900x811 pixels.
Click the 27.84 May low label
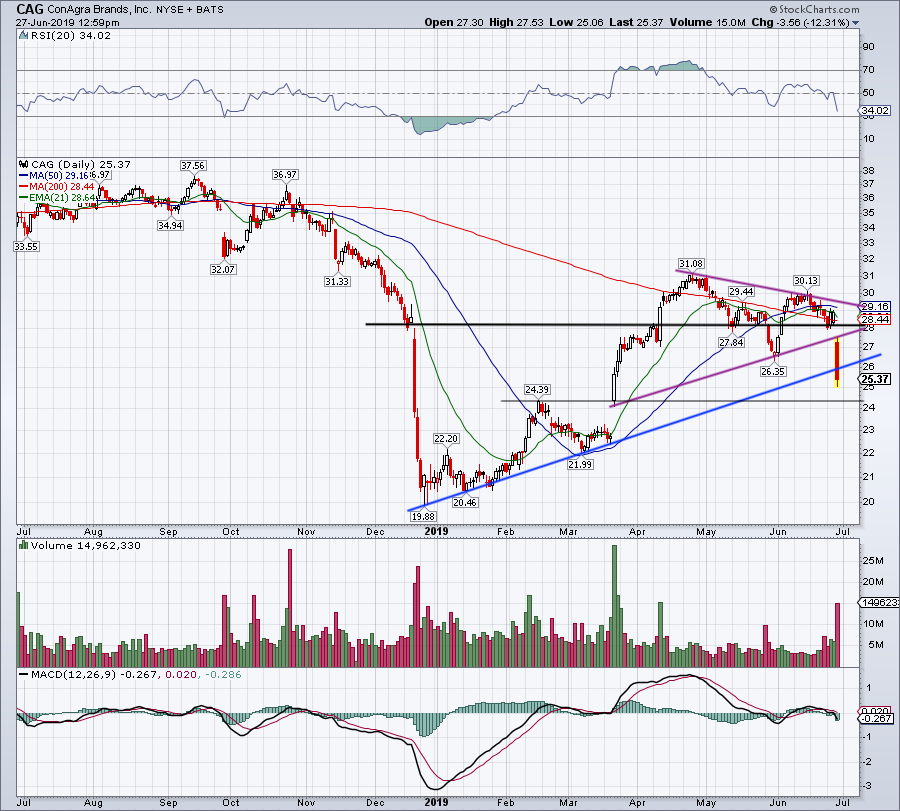click(x=731, y=343)
